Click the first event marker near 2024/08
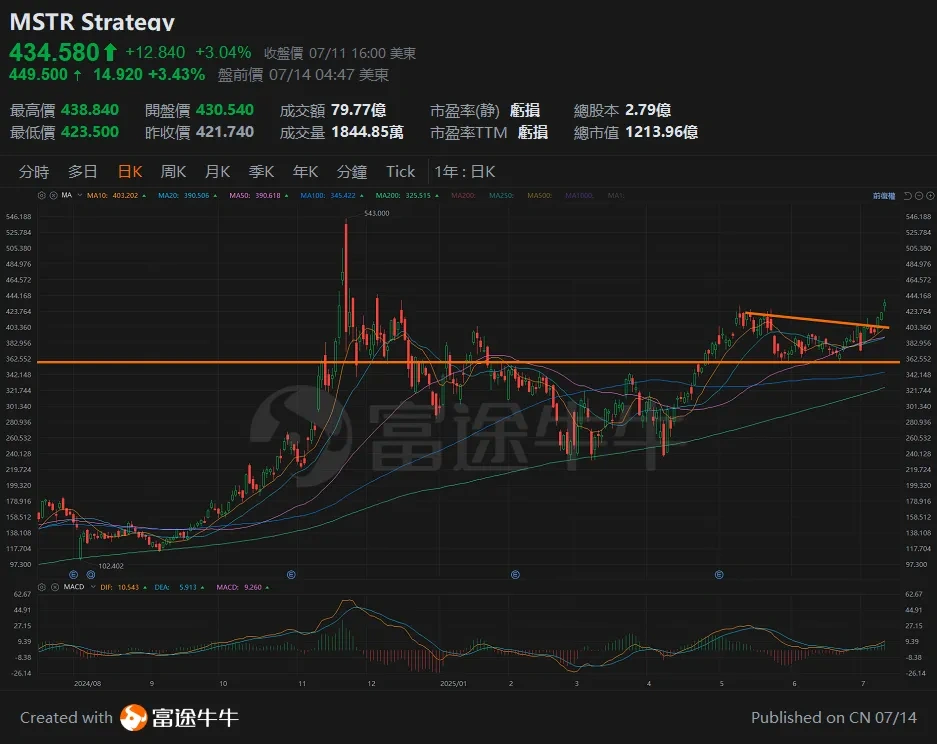The height and width of the screenshot is (744, 937). coord(74,574)
